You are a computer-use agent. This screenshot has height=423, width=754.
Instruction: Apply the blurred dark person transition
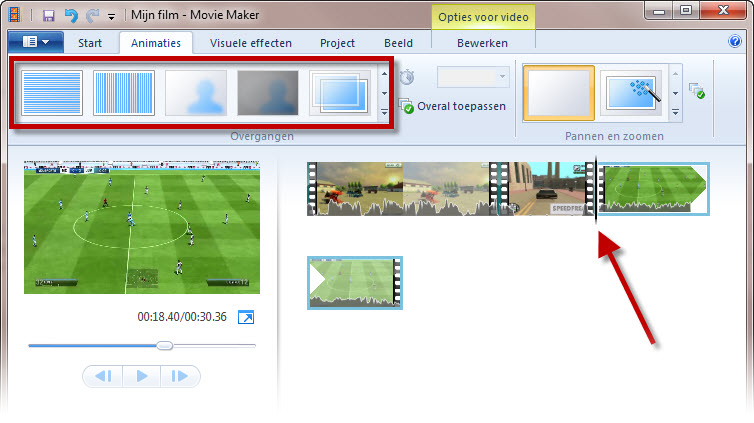pos(267,93)
